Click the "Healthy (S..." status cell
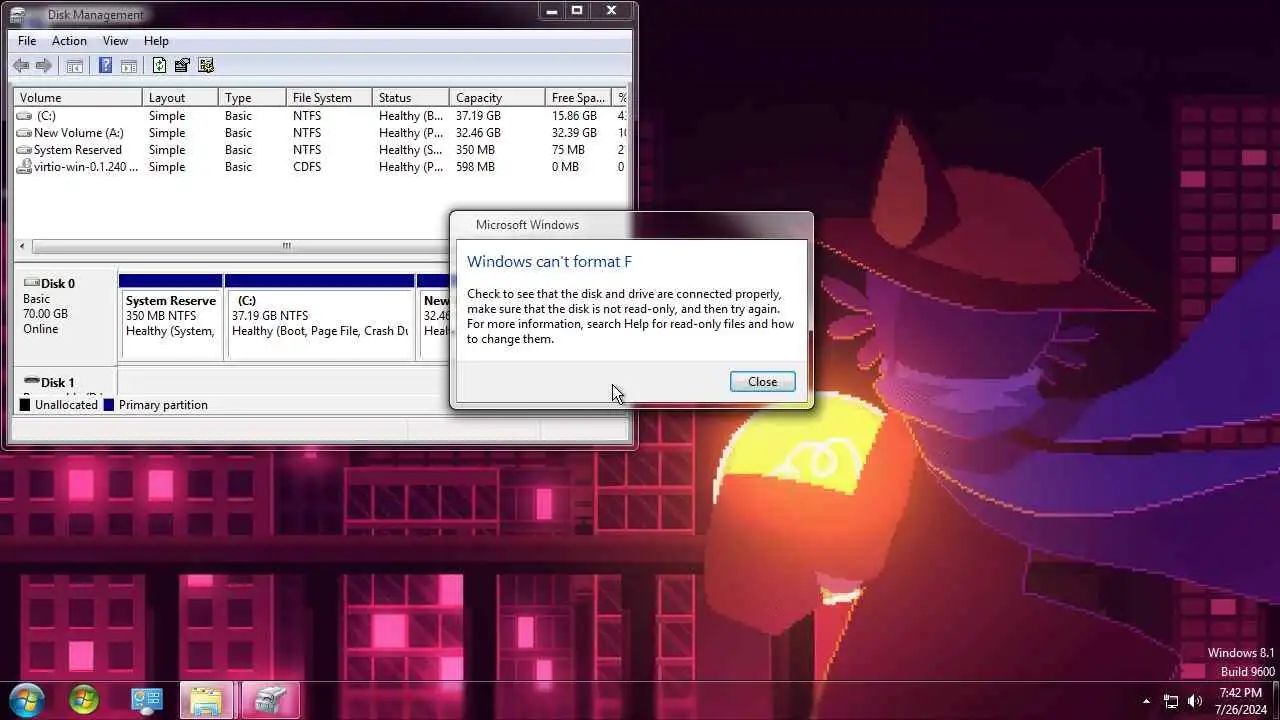Viewport: 1280px width, 720px height. (x=411, y=150)
